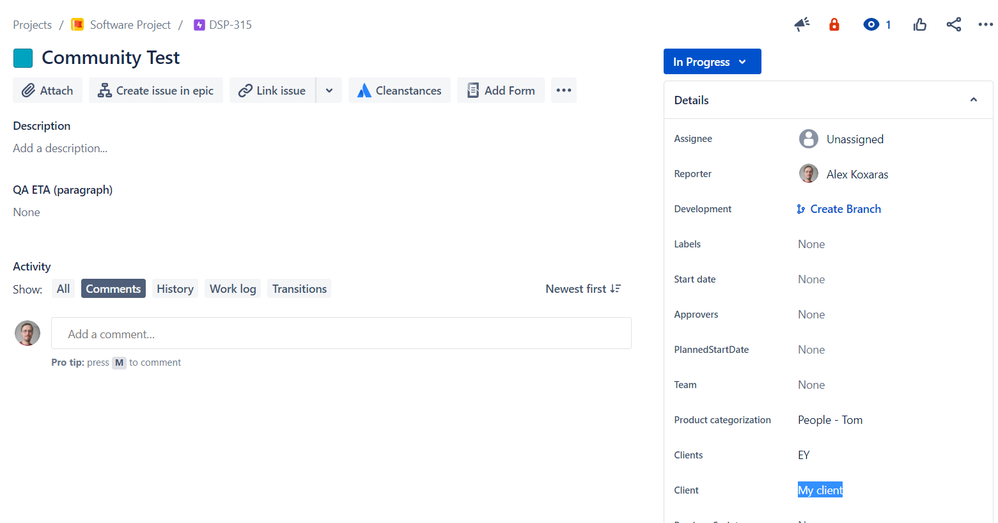Collapse the Details panel chevron
Viewport: 998px width, 523px height.
[x=973, y=100]
